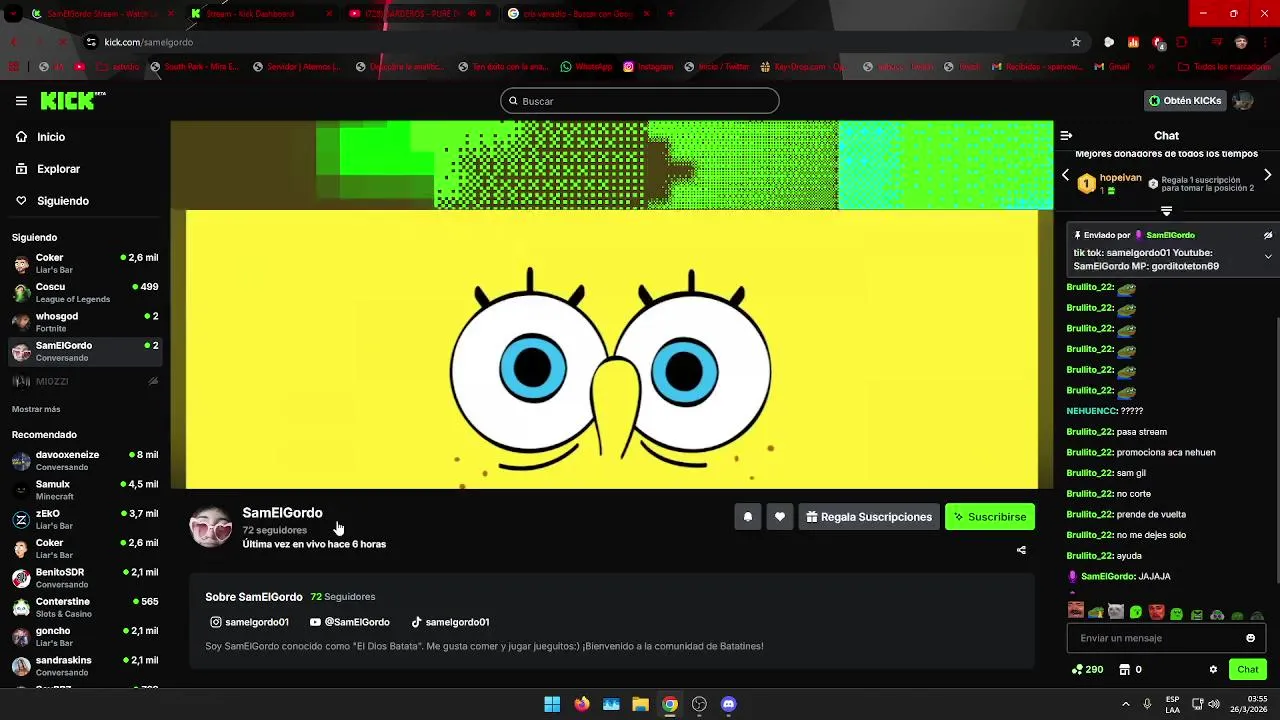
Task: Click the KICK logo
Action: 72,100
